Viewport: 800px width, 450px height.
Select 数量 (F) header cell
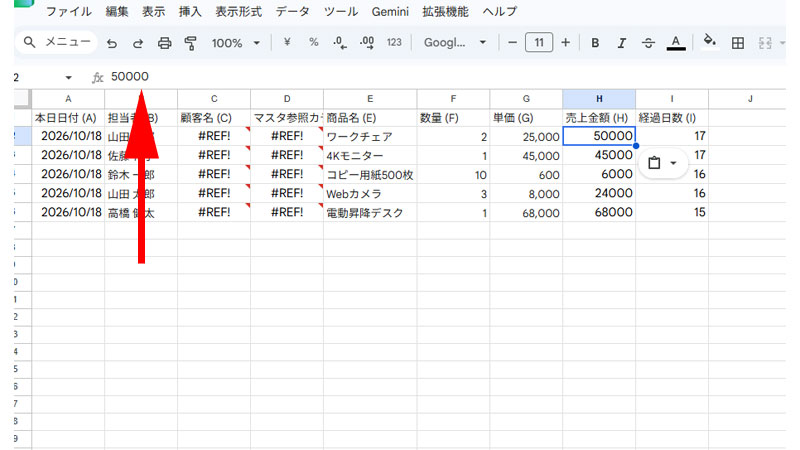(x=453, y=118)
